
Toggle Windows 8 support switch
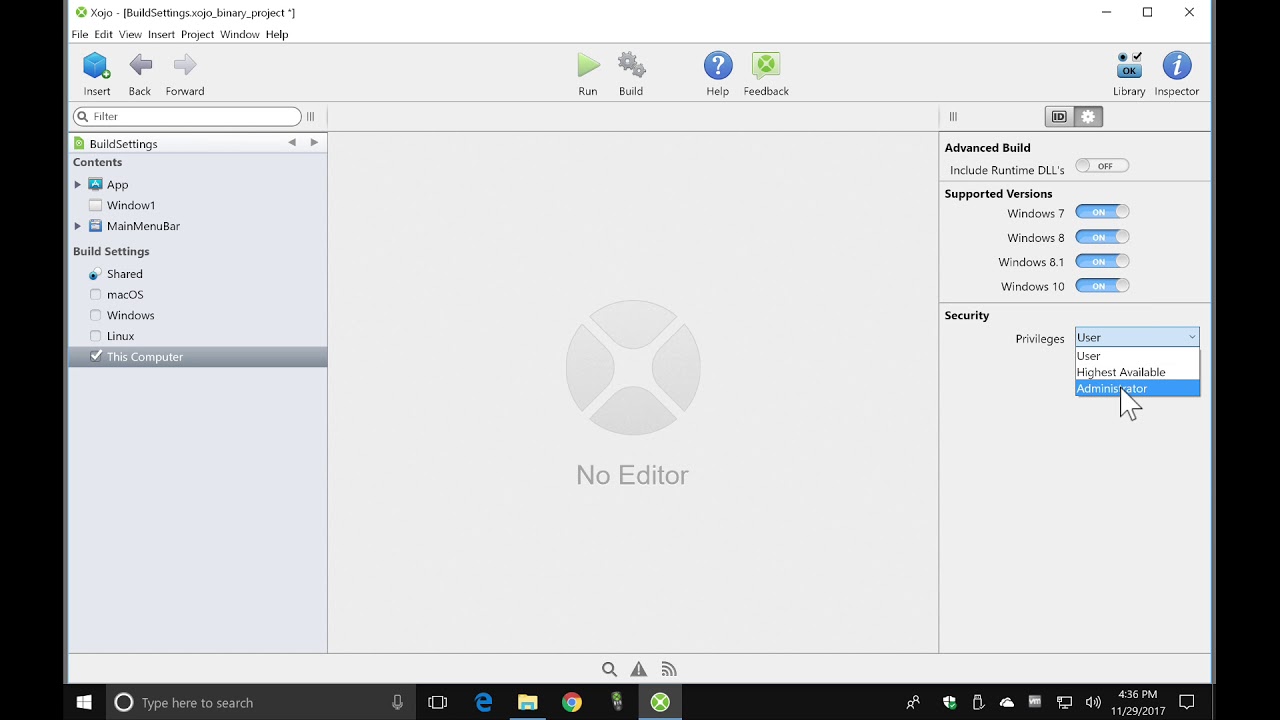pos(1102,237)
